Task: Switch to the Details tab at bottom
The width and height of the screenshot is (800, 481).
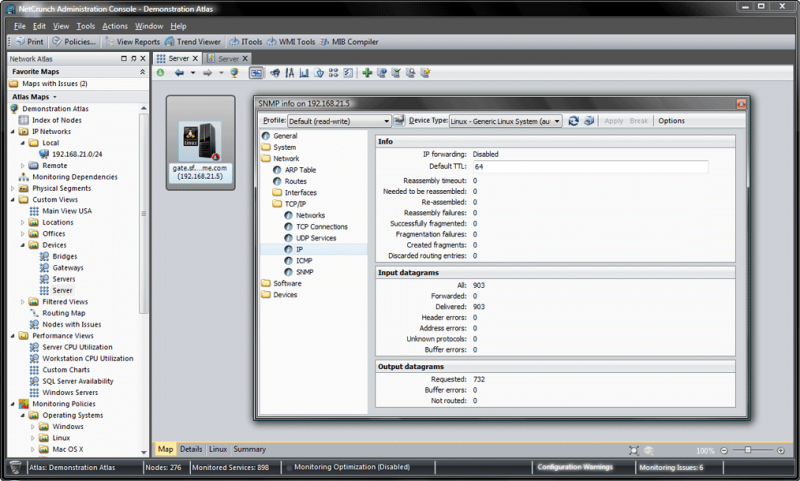Action: point(191,449)
